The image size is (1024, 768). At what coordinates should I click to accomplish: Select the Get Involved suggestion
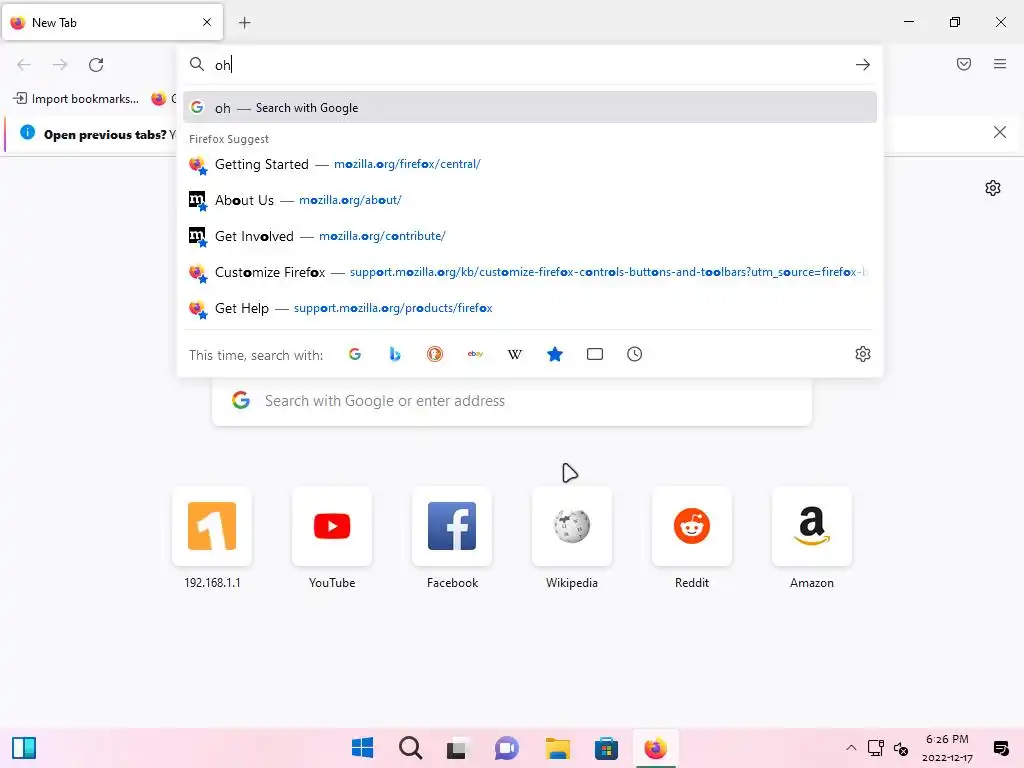[x=530, y=236]
